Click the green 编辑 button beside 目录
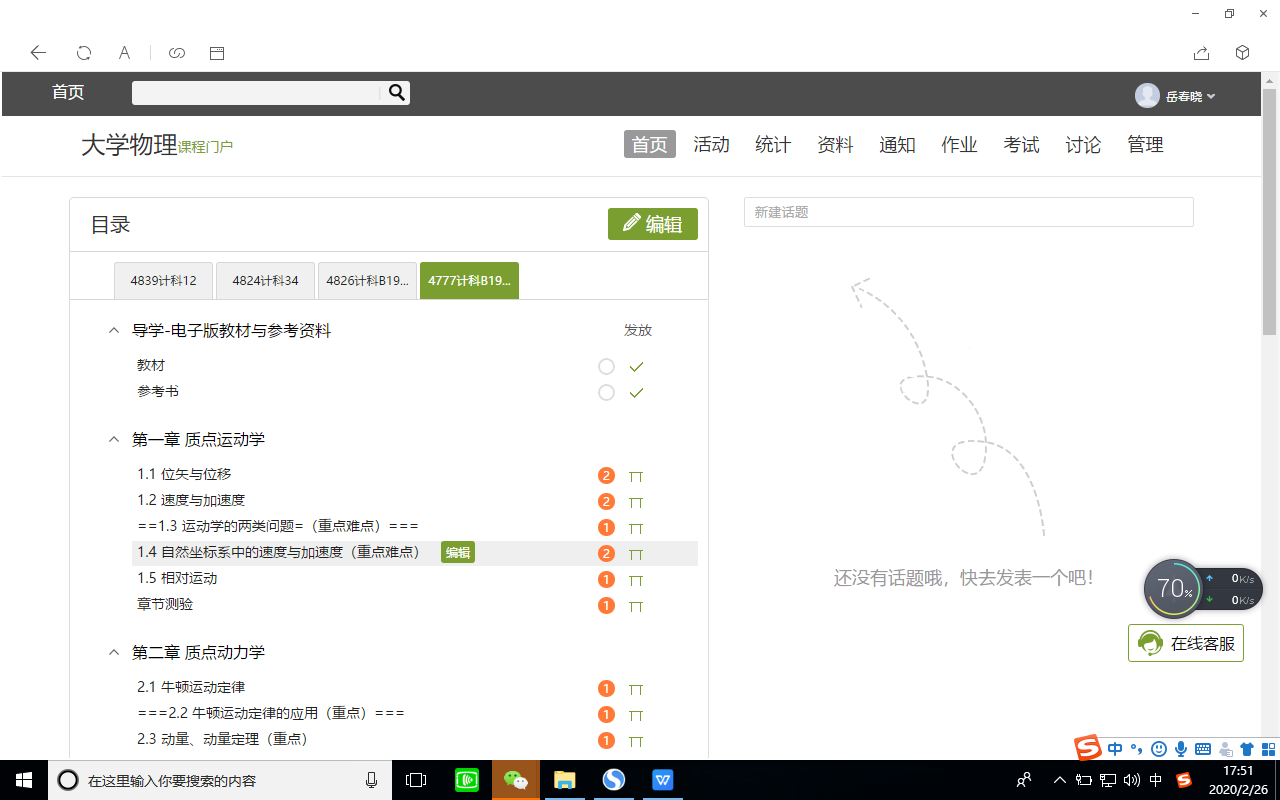This screenshot has width=1280, height=800. [652, 224]
